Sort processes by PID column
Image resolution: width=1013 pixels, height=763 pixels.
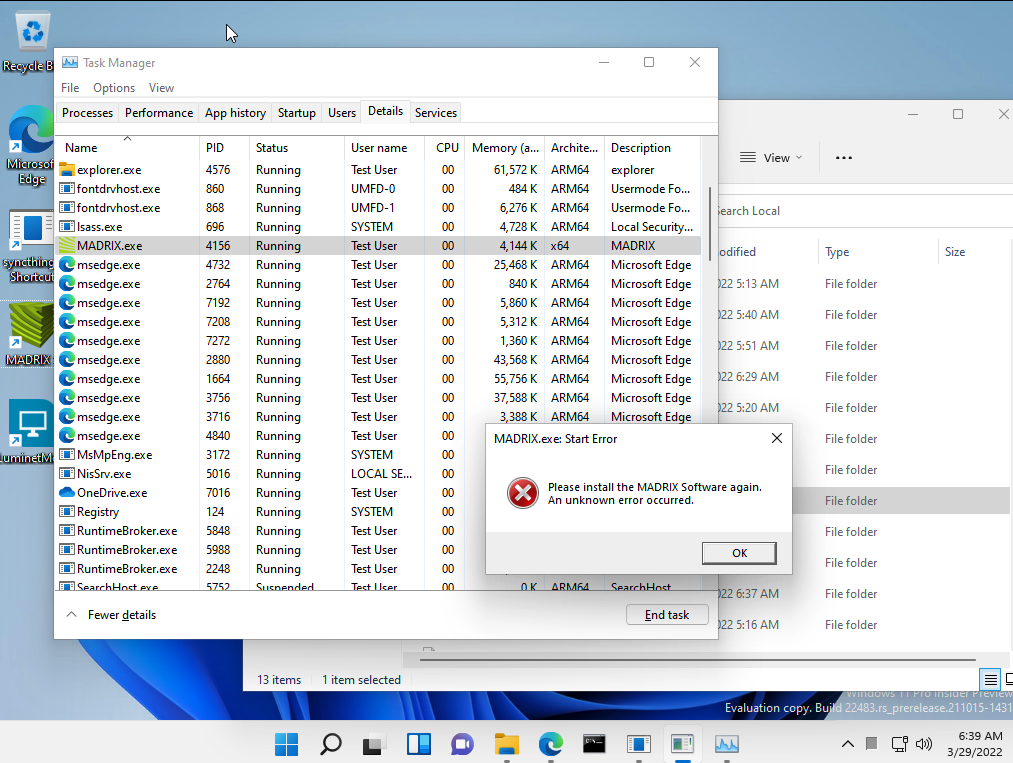point(224,148)
